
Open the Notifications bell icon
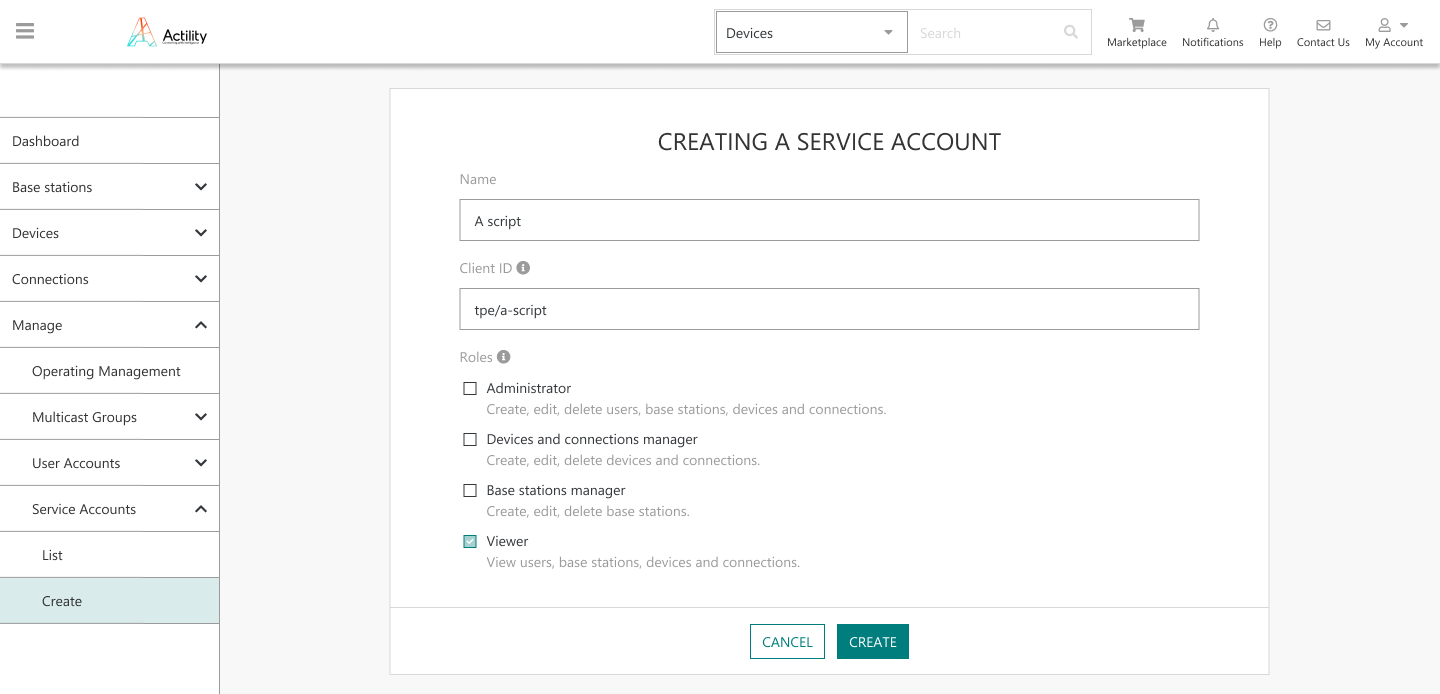[x=1212, y=25]
